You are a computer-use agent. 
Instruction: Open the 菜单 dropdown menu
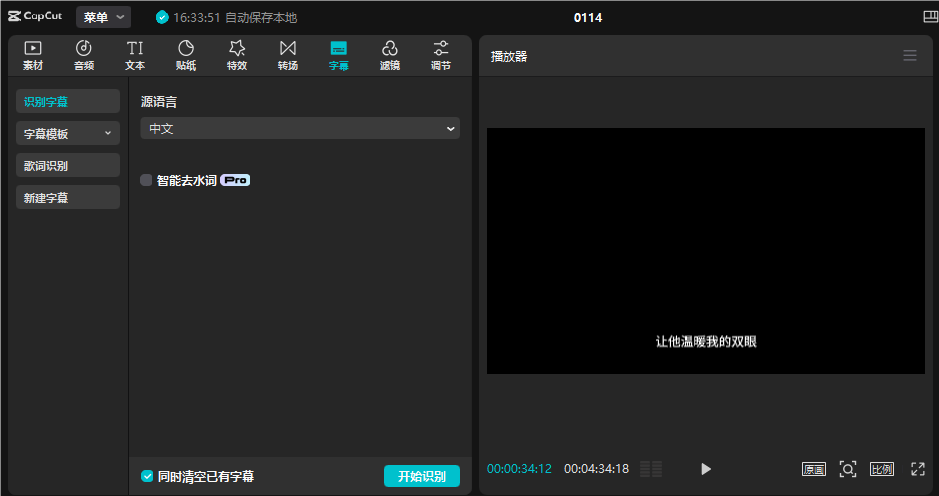tap(103, 17)
